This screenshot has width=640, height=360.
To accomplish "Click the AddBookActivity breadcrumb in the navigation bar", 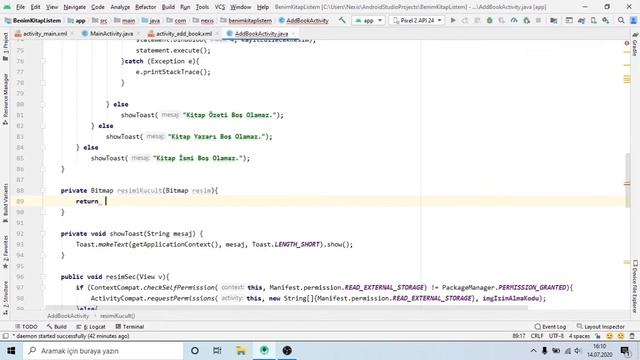I will 304,20.
